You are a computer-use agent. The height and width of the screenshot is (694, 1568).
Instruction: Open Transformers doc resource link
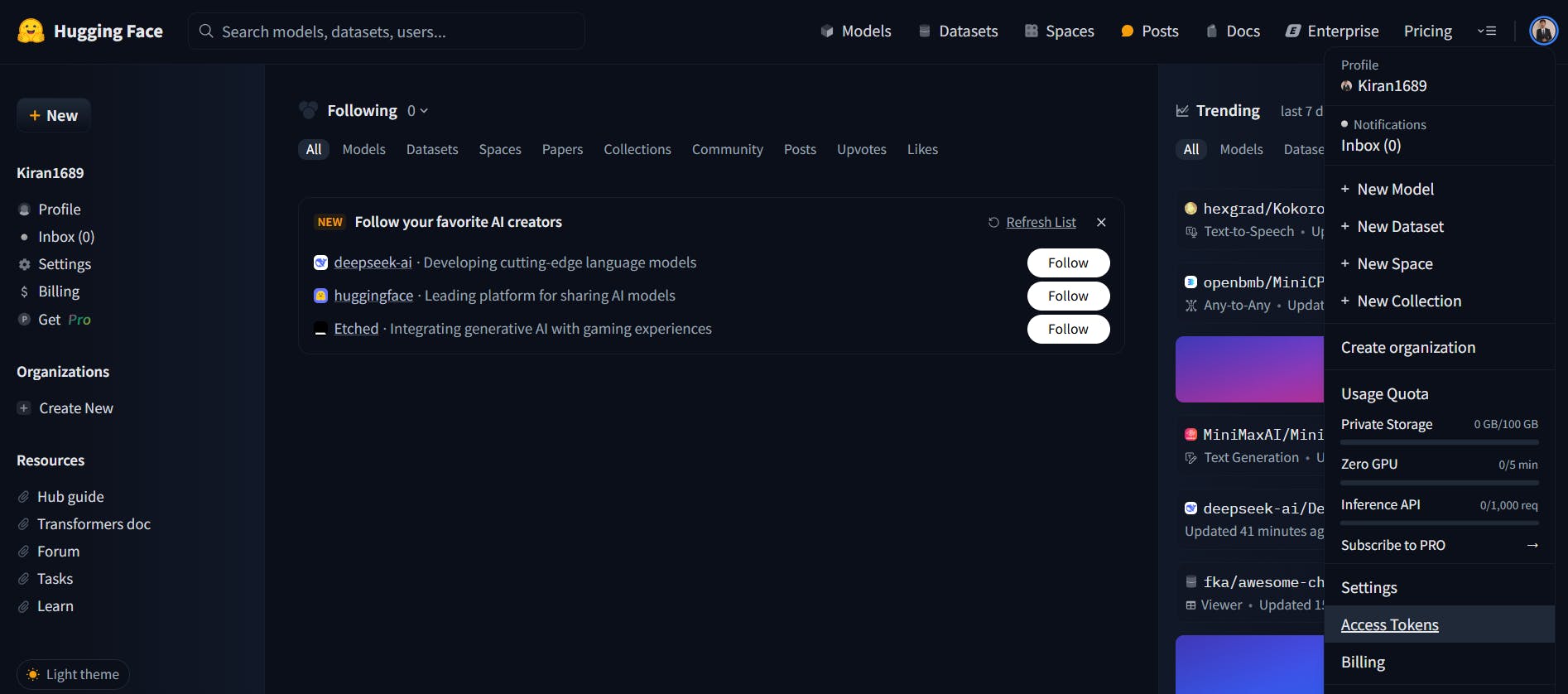84,524
